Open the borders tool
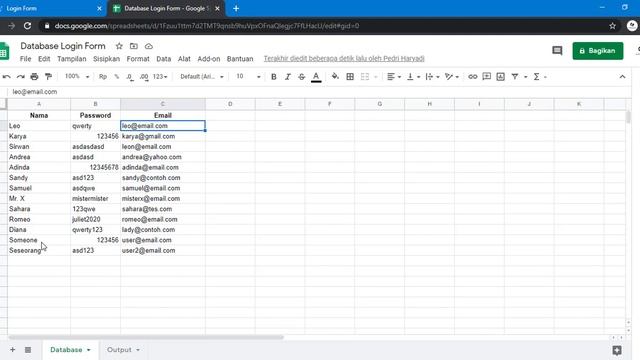Screen dimensions: 640x360 350,77
